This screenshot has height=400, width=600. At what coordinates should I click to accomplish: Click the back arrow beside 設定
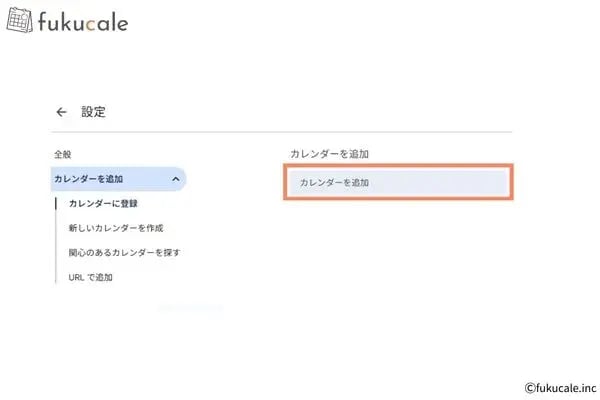[x=62, y=112]
